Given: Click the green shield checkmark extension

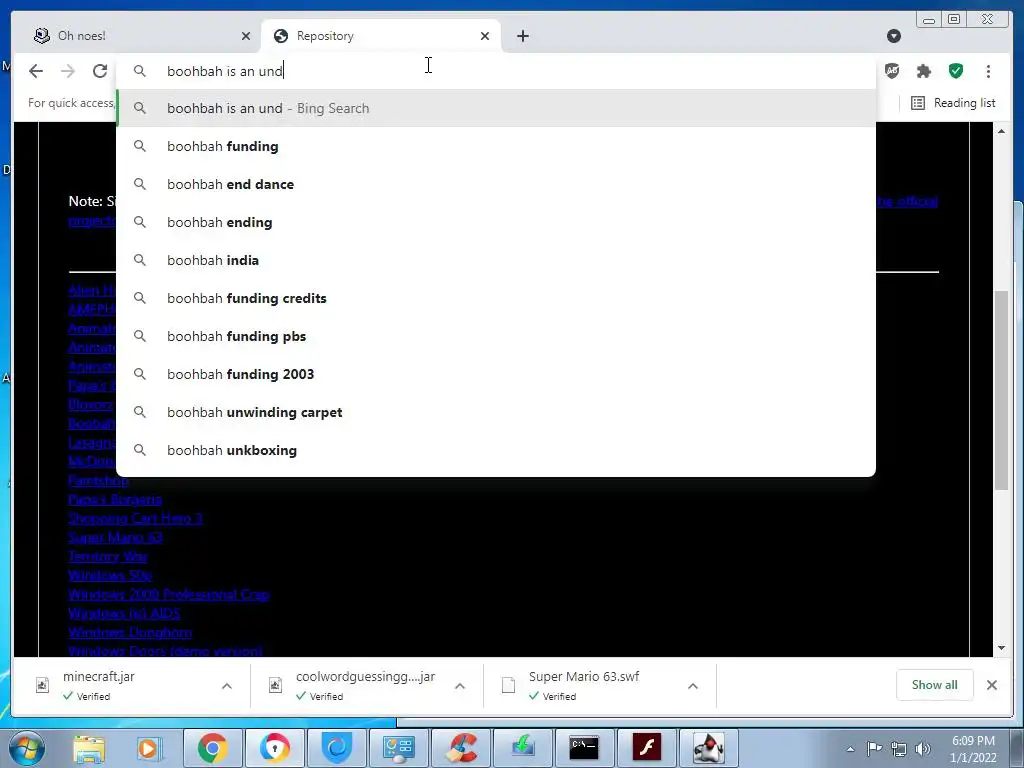Looking at the screenshot, I should (x=955, y=71).
